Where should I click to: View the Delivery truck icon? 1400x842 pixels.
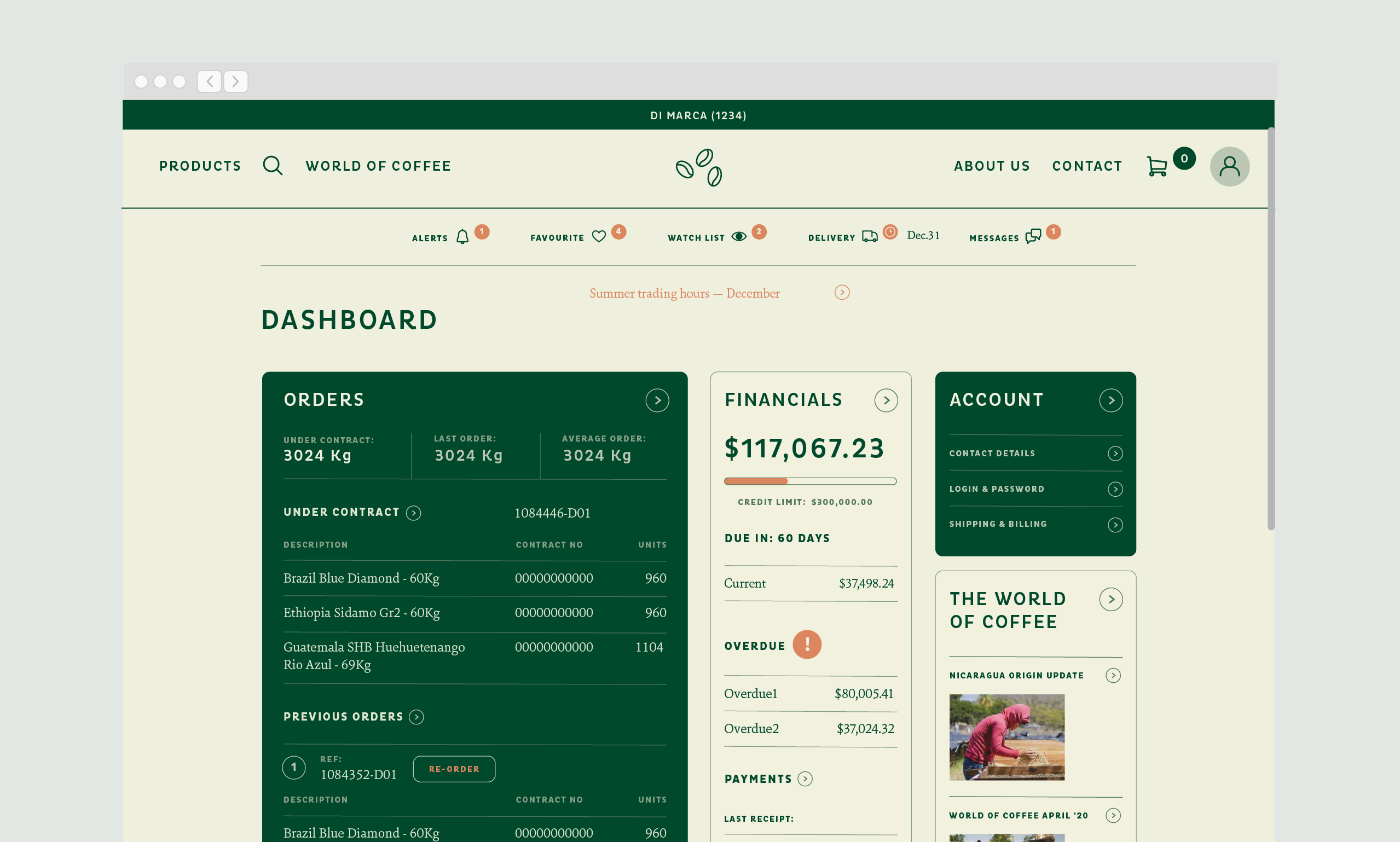click(870, 236)
